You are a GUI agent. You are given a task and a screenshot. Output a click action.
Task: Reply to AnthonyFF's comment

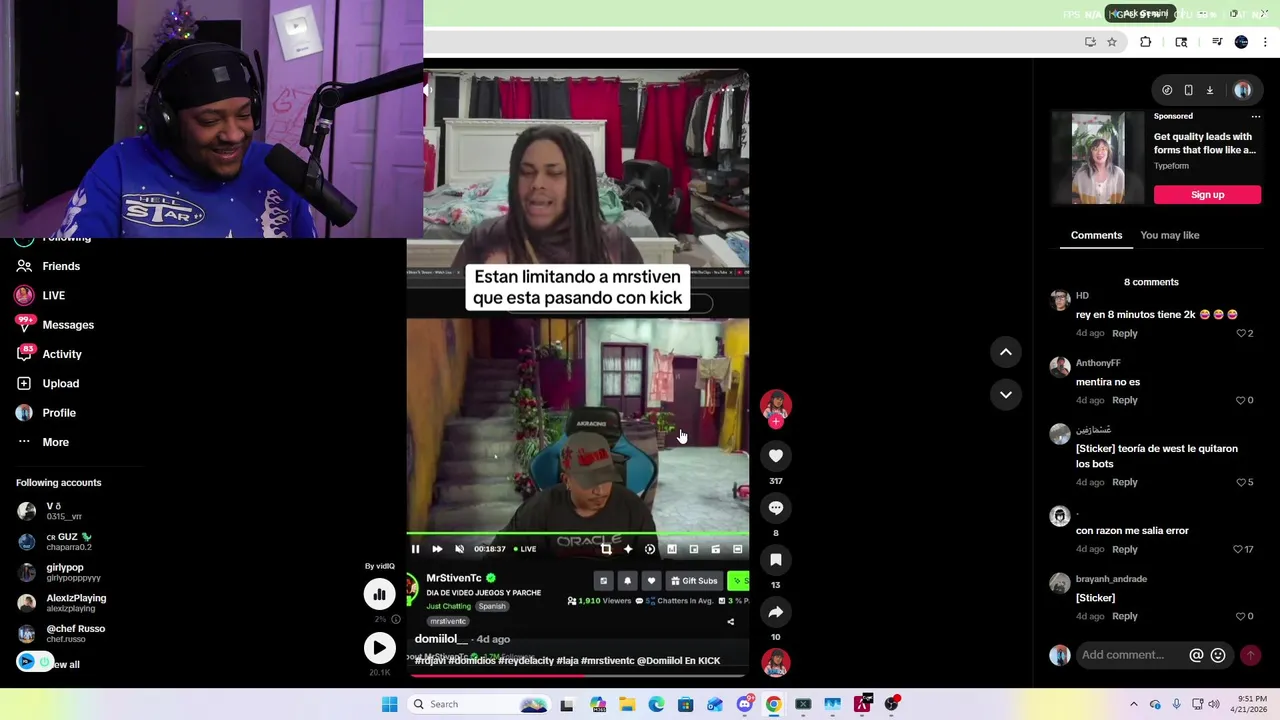(1124, 400)
